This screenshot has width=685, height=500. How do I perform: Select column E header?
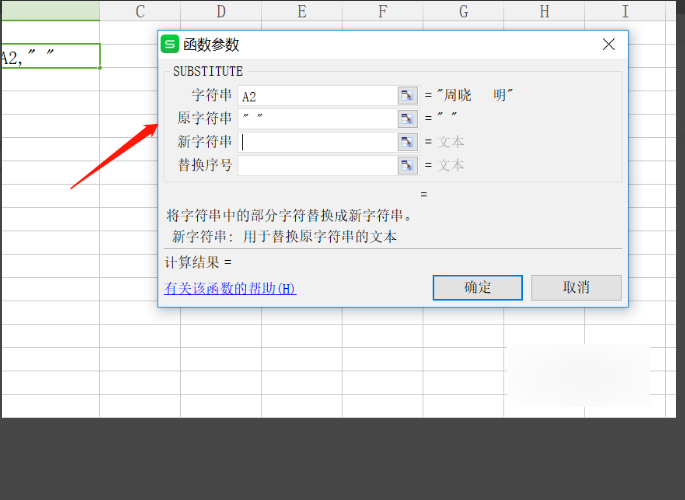[x=302, y=11]
